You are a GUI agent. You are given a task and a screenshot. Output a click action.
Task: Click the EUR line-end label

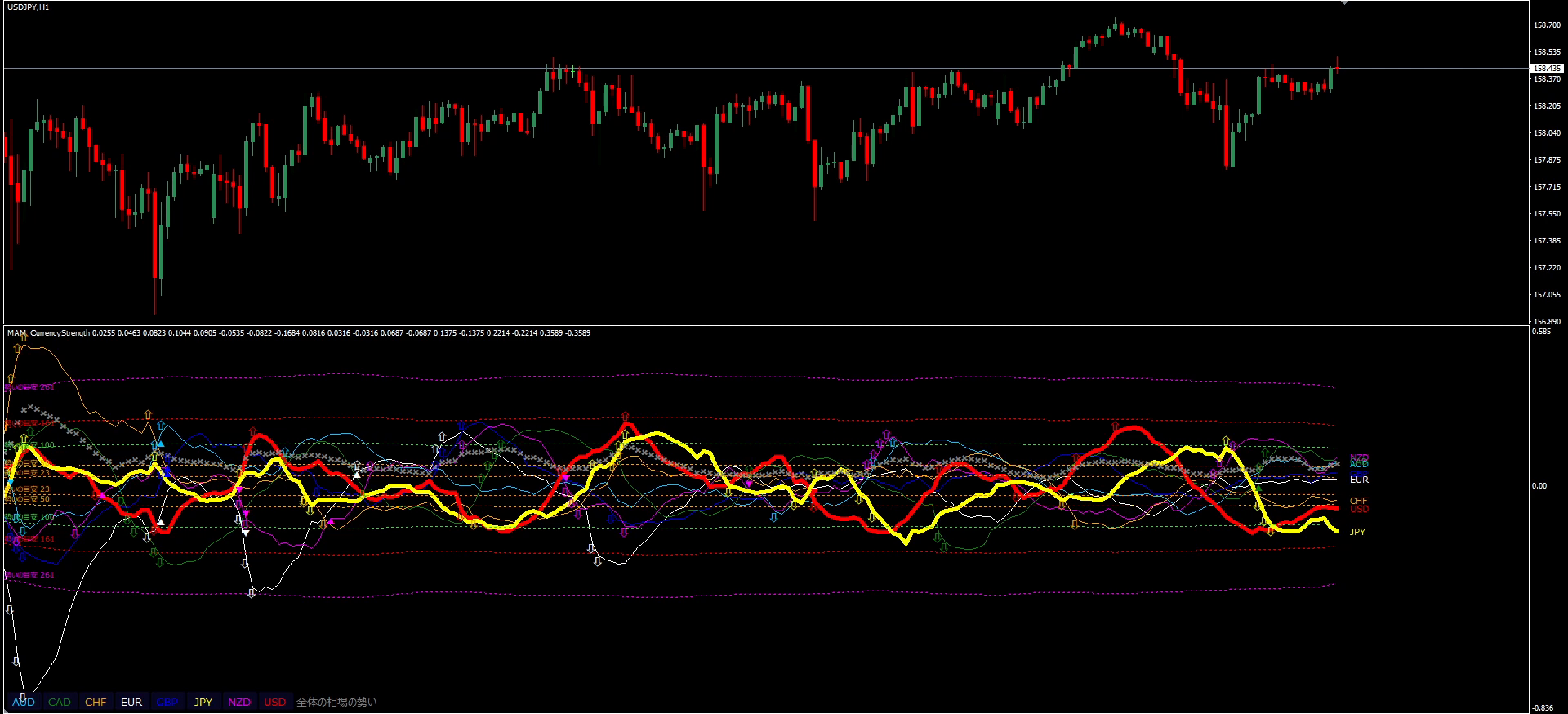(x=1359, y=480)
